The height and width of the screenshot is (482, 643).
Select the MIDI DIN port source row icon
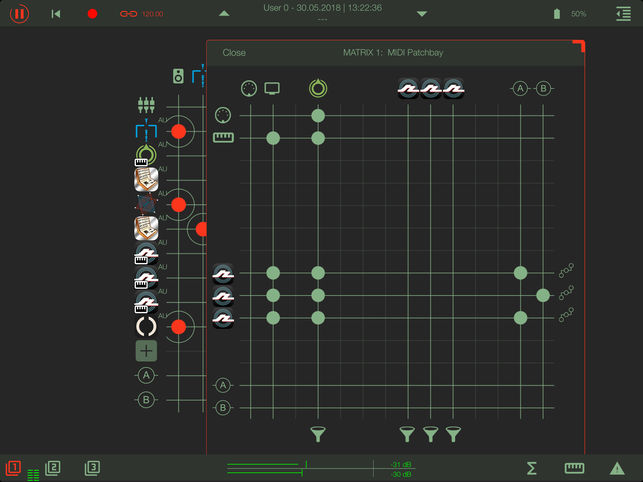coord(223,115)
